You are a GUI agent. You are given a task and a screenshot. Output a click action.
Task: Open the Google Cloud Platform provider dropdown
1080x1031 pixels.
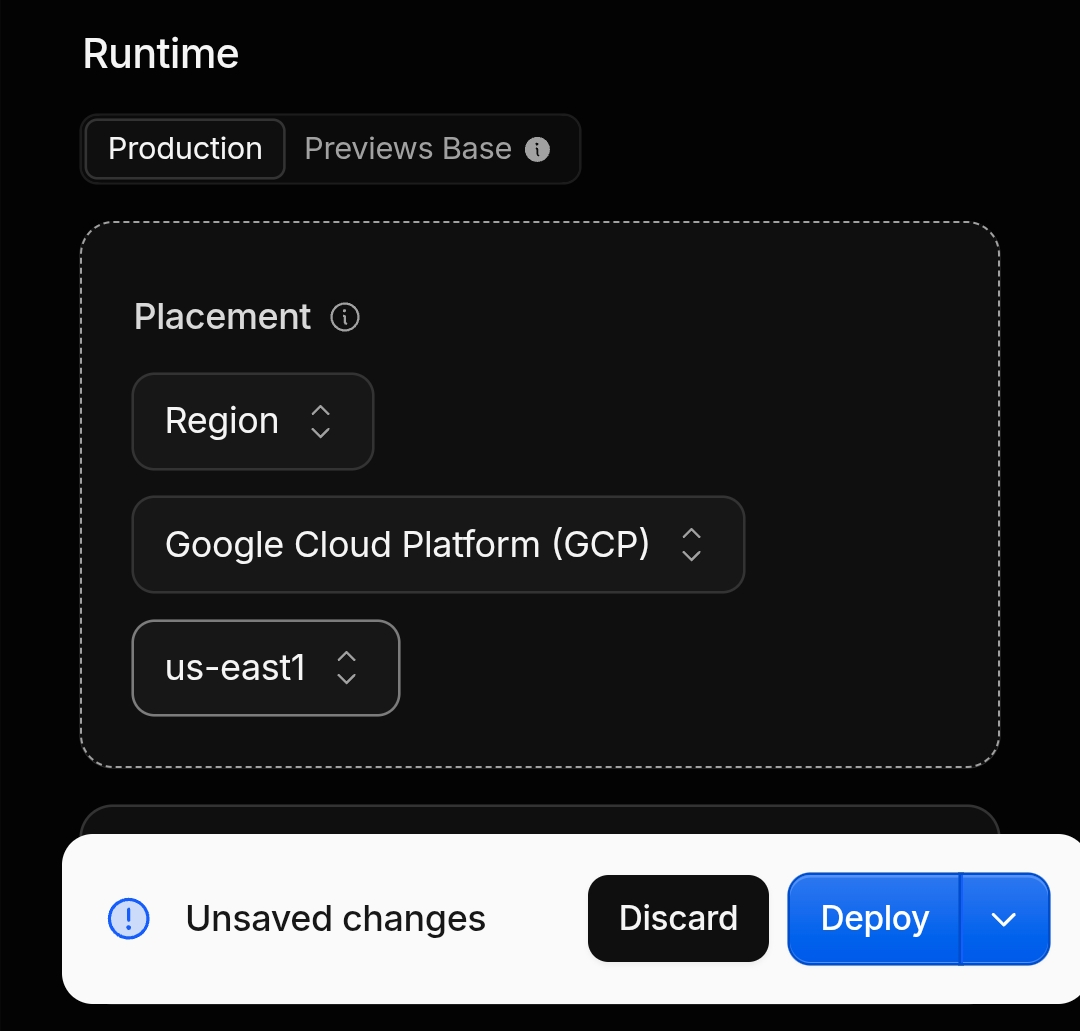(x=438, y=545)
